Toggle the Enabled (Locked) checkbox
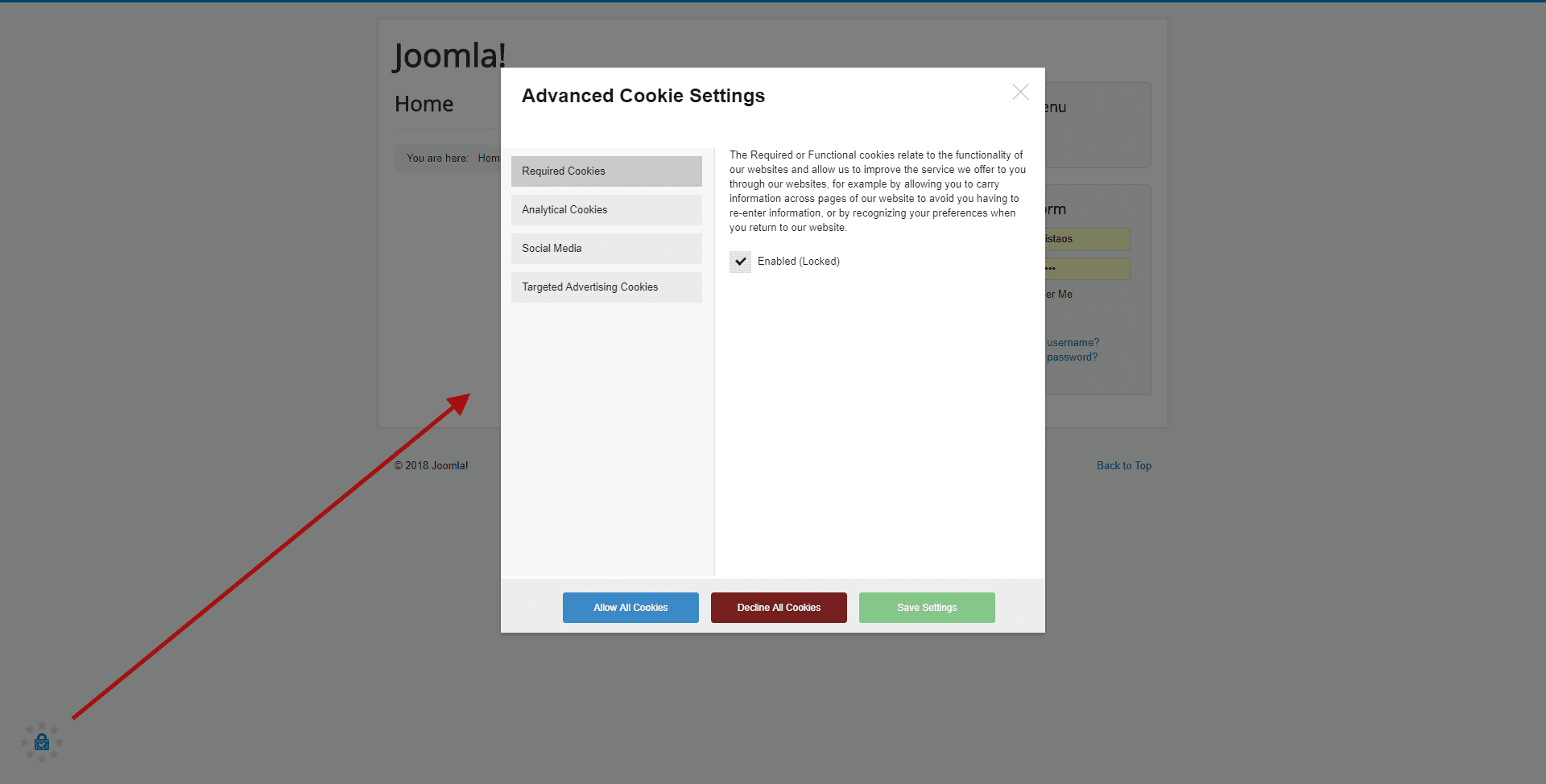The height and width of the screenshot is (784, 1546). coord(740,262)
